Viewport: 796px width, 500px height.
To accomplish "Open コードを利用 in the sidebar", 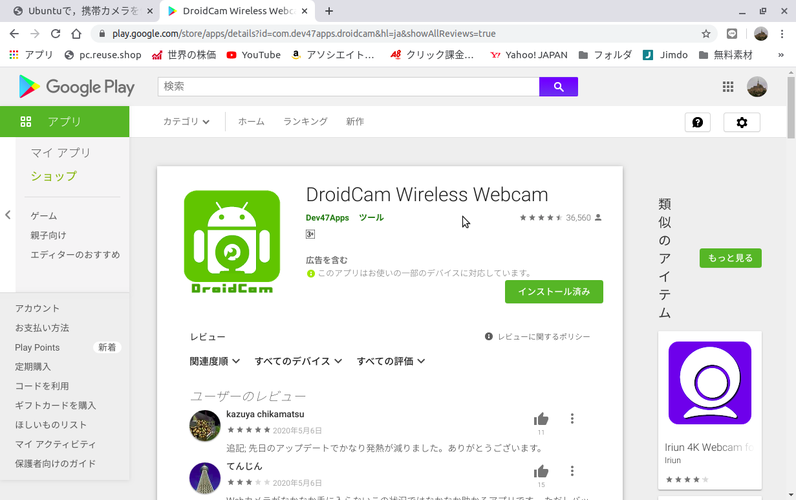I will 42,385.
